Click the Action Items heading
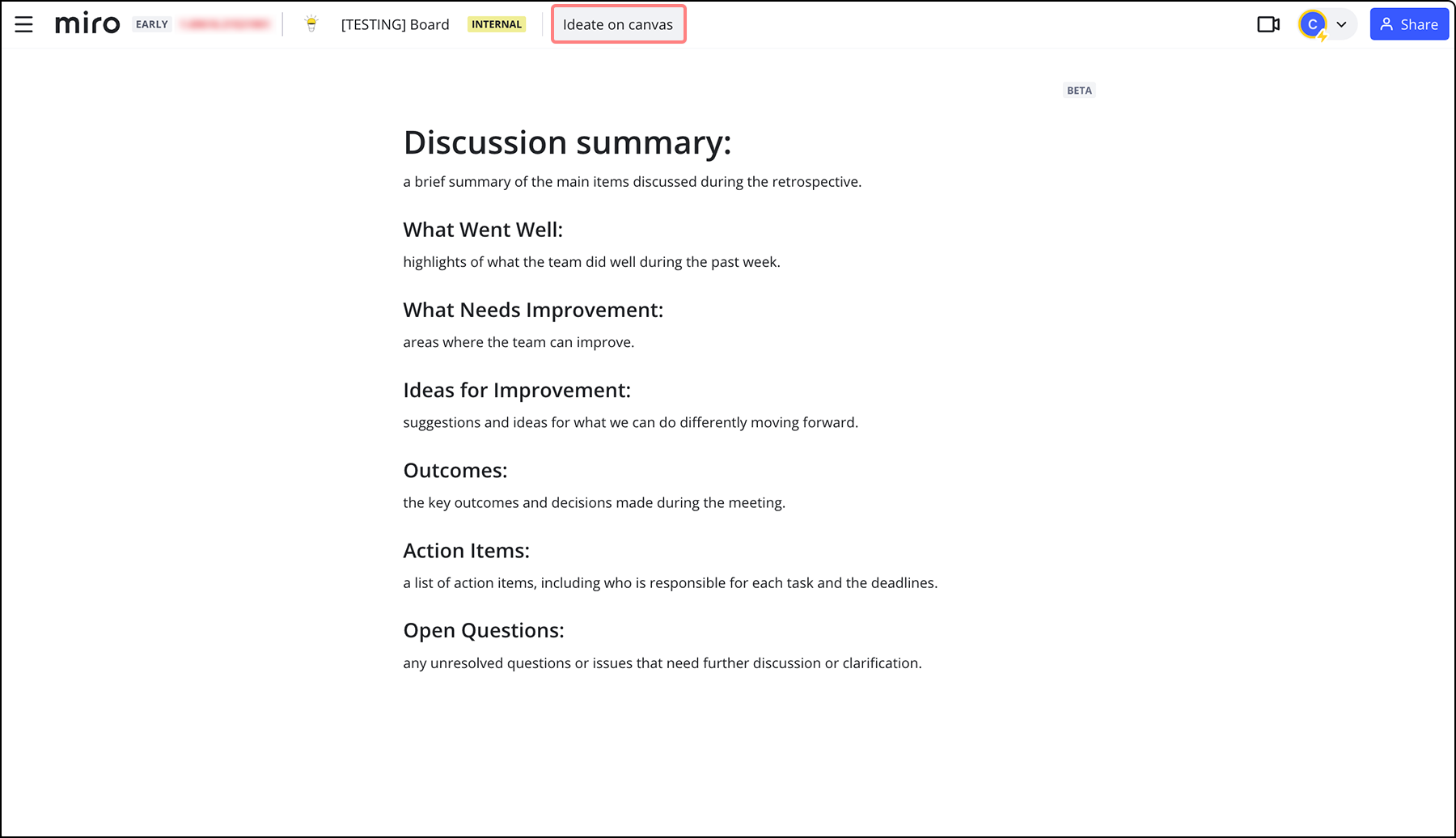The image size is (1456, 838). pyautogui.click(x=467, y=550)
